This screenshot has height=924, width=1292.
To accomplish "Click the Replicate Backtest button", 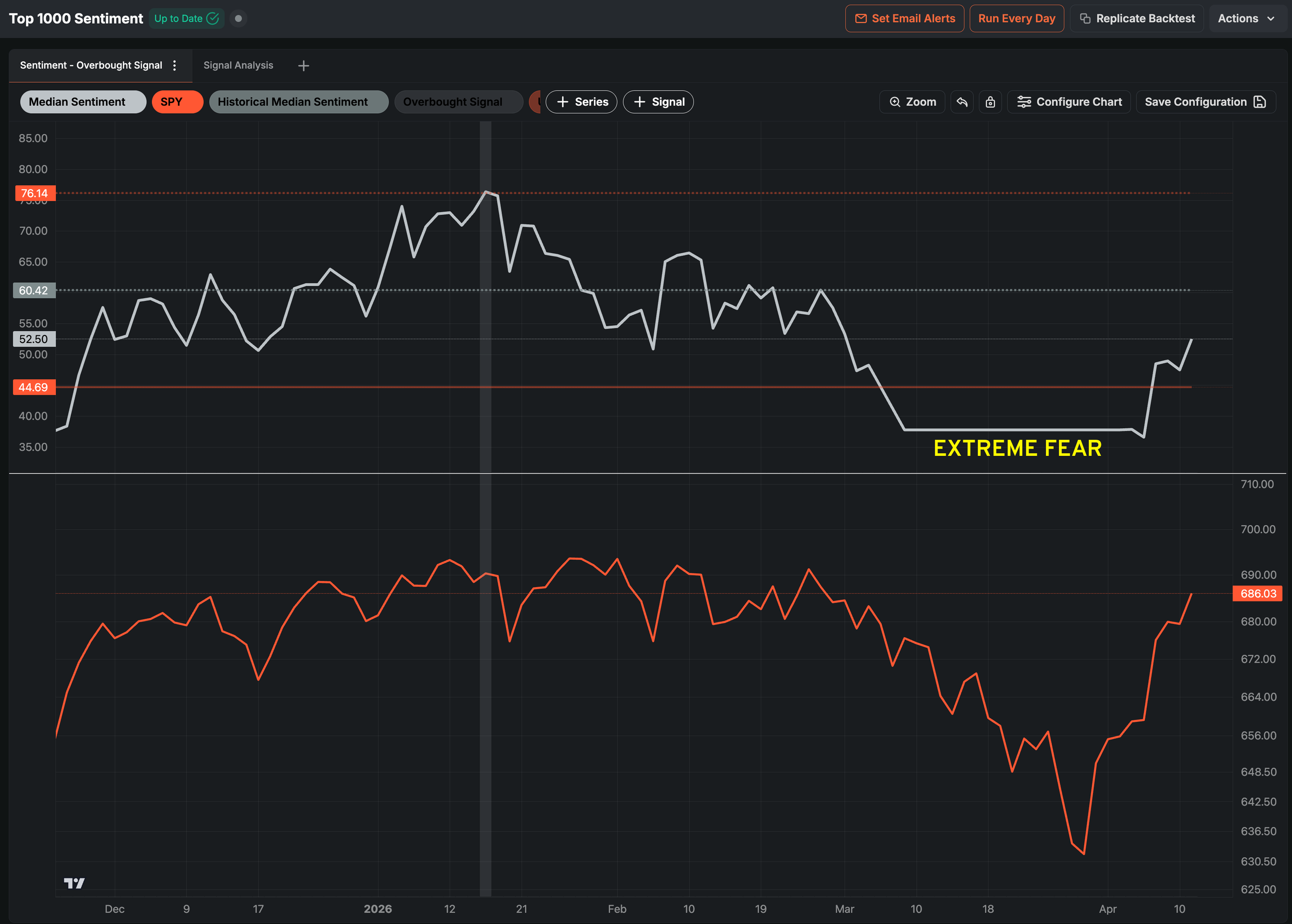I will click(x=1136, y=19).
